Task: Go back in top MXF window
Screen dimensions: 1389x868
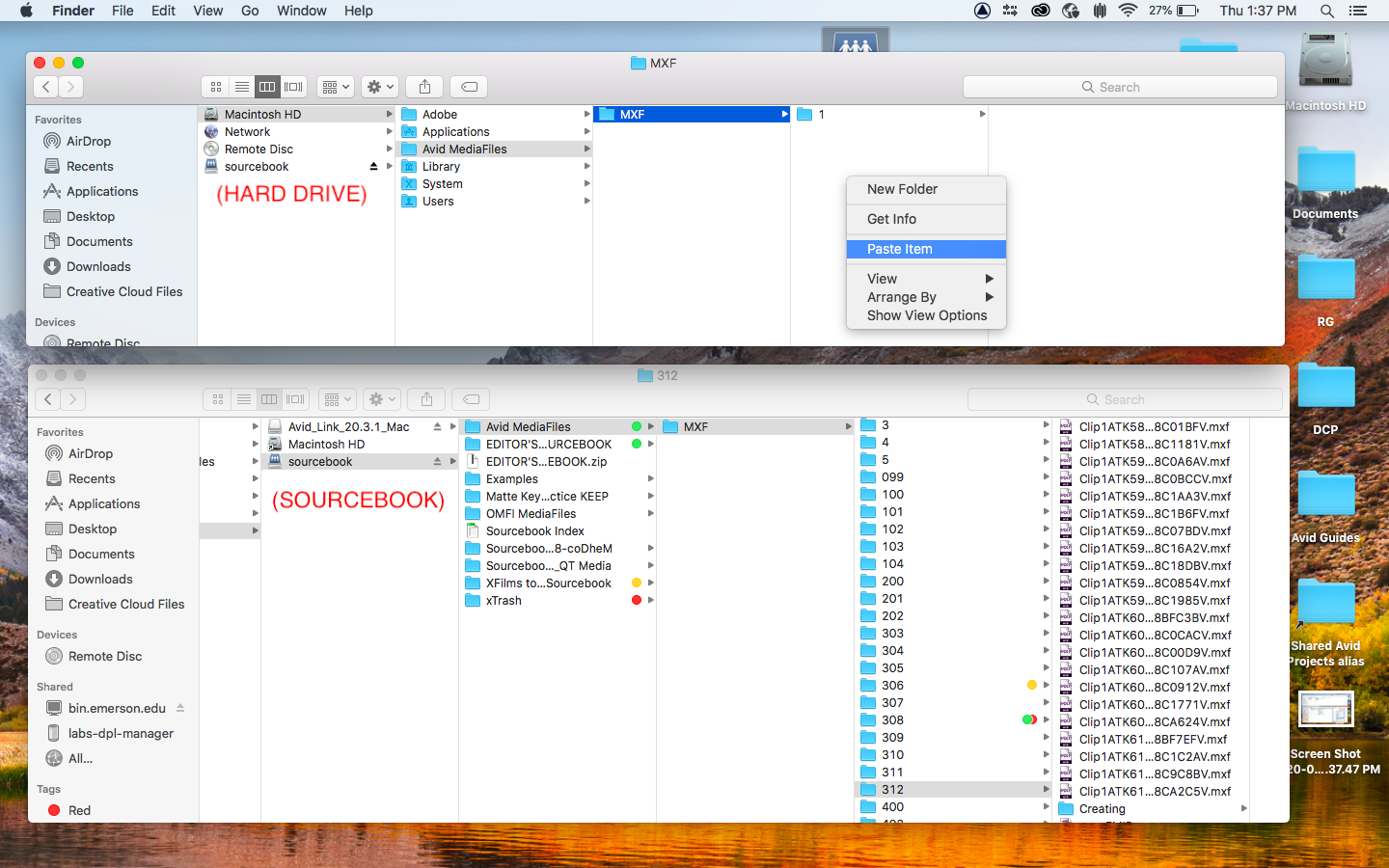Action: point(45,87)
